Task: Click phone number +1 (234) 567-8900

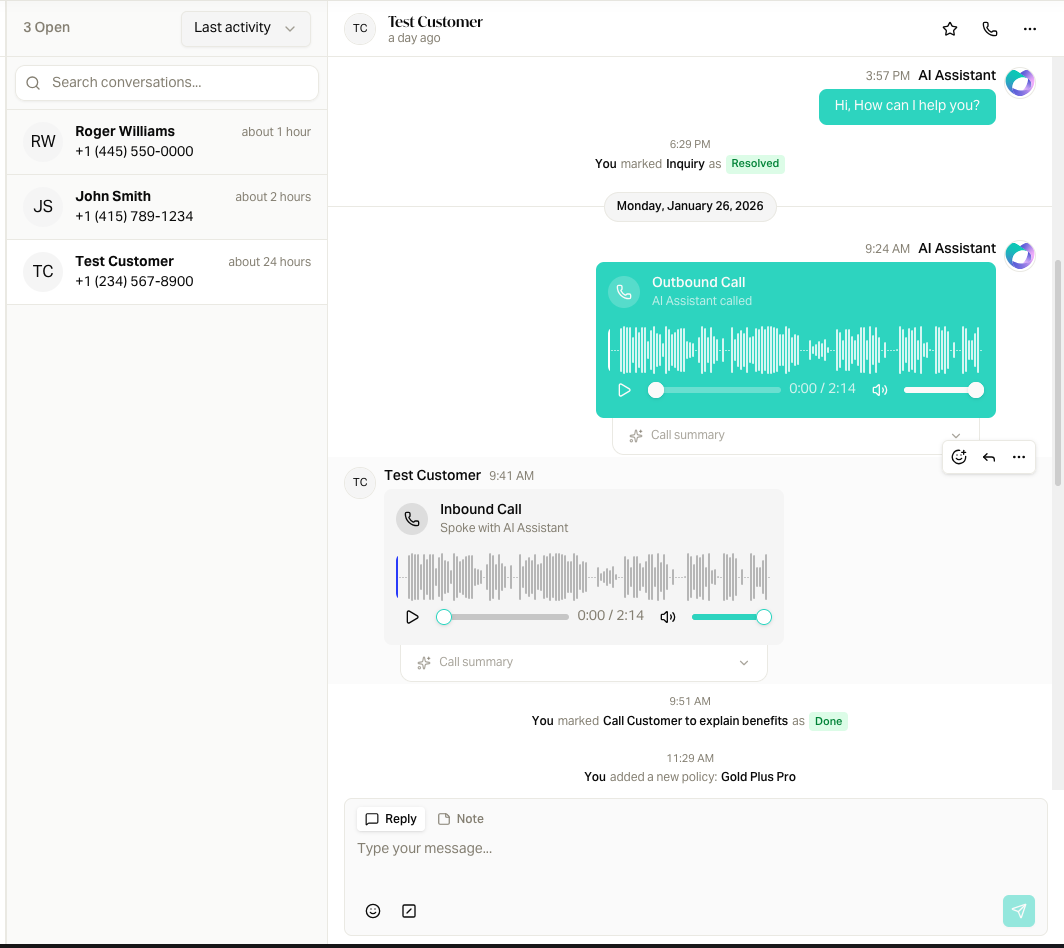Action: click(134, 282)
